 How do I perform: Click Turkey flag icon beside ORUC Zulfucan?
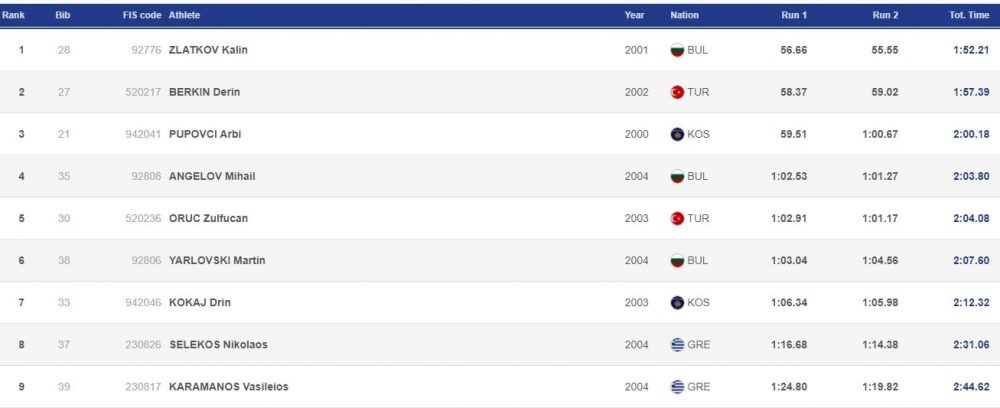click(677, 218)
